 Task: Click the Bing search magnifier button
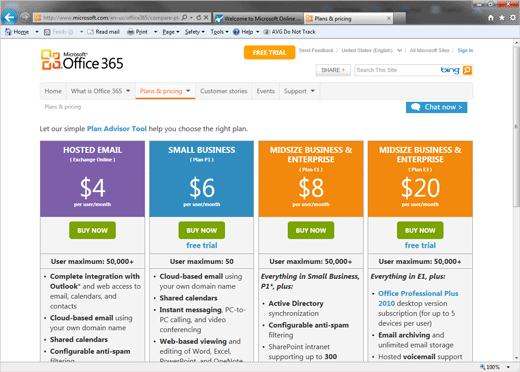[x=467, y=70]
